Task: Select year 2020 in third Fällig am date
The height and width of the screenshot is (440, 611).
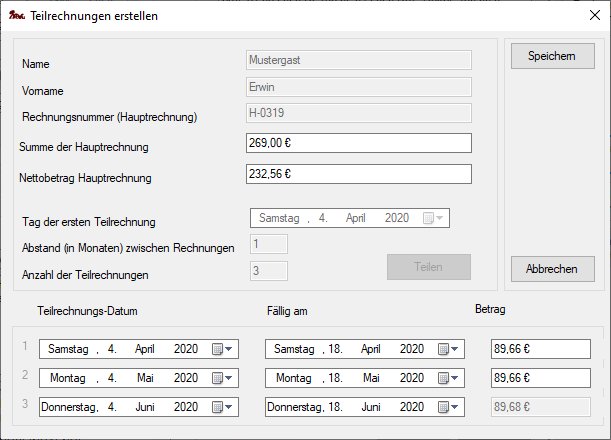Action: click(411, 407)
